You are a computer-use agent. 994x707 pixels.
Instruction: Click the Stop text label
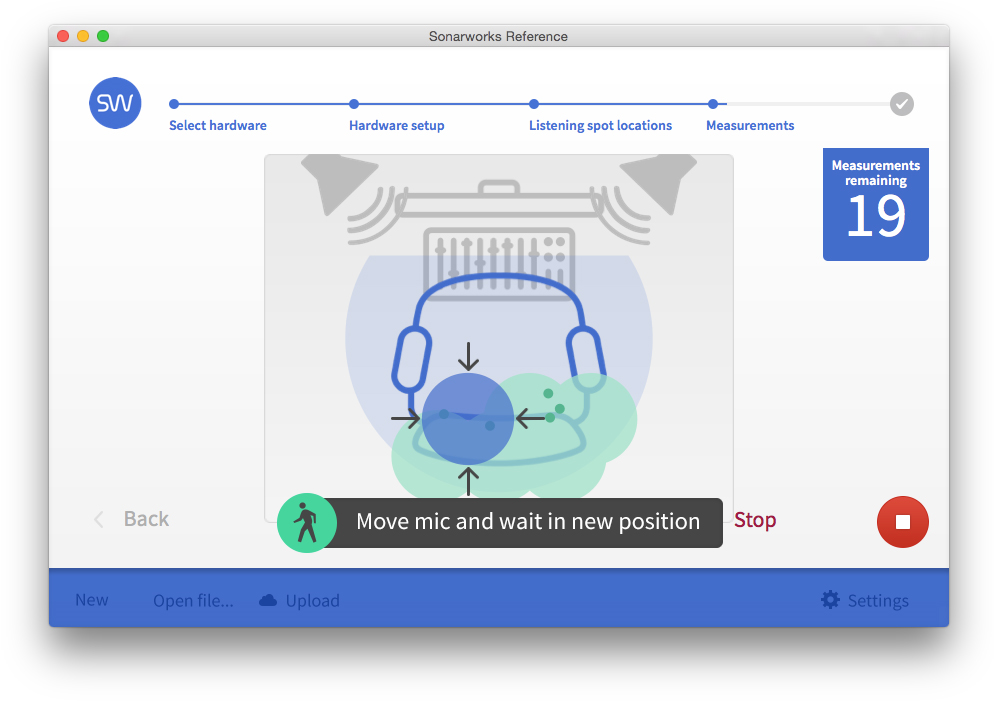coord(755,520)
